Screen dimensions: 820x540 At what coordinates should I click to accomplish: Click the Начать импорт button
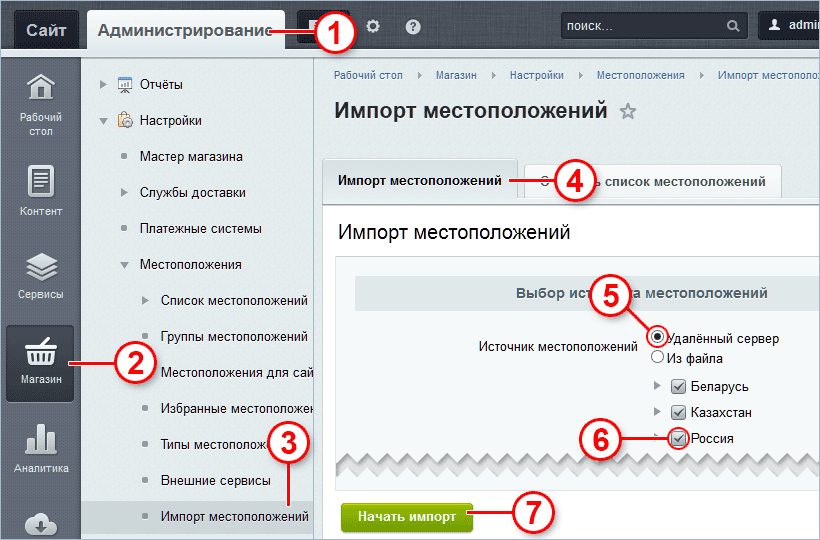tap(407, 517)
